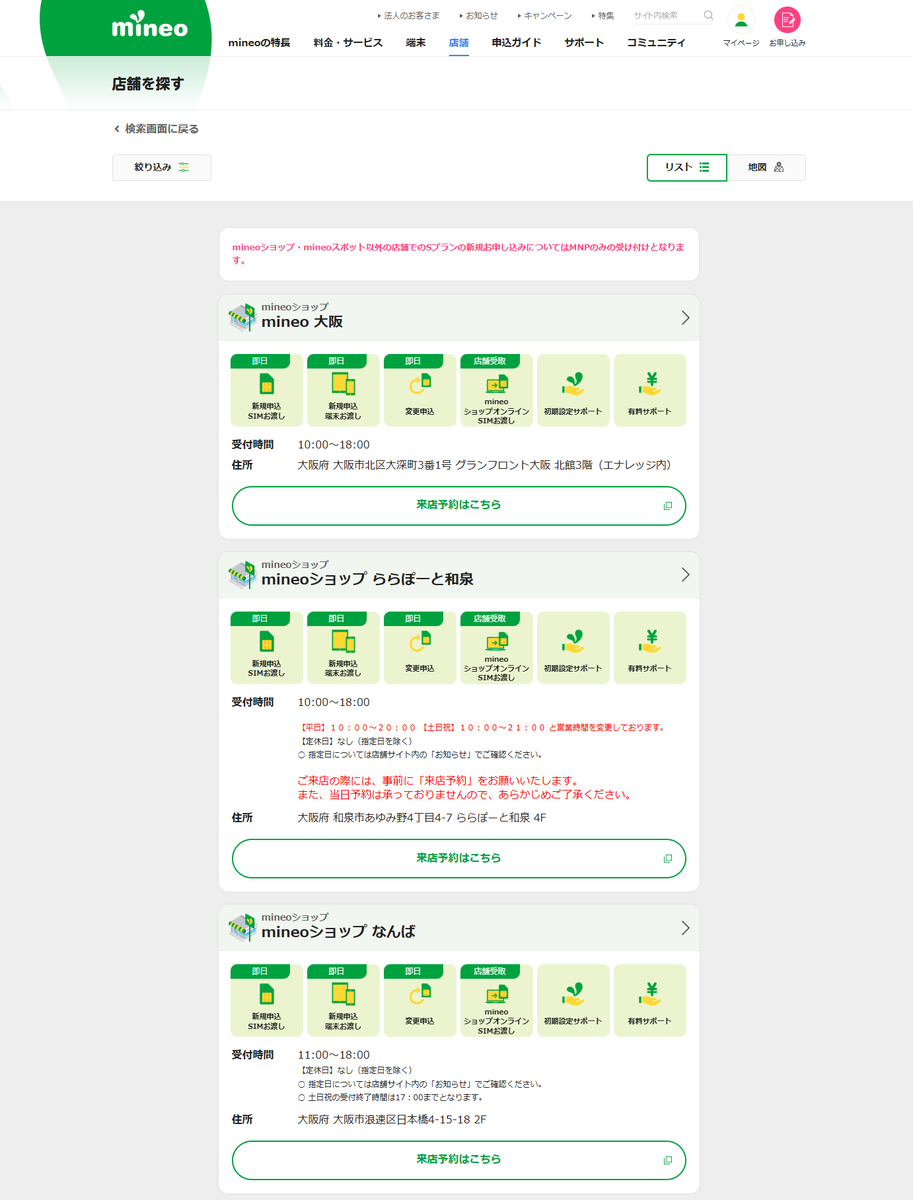
Task: Click shop building icon beside なんば
Action: pos(242,927)
